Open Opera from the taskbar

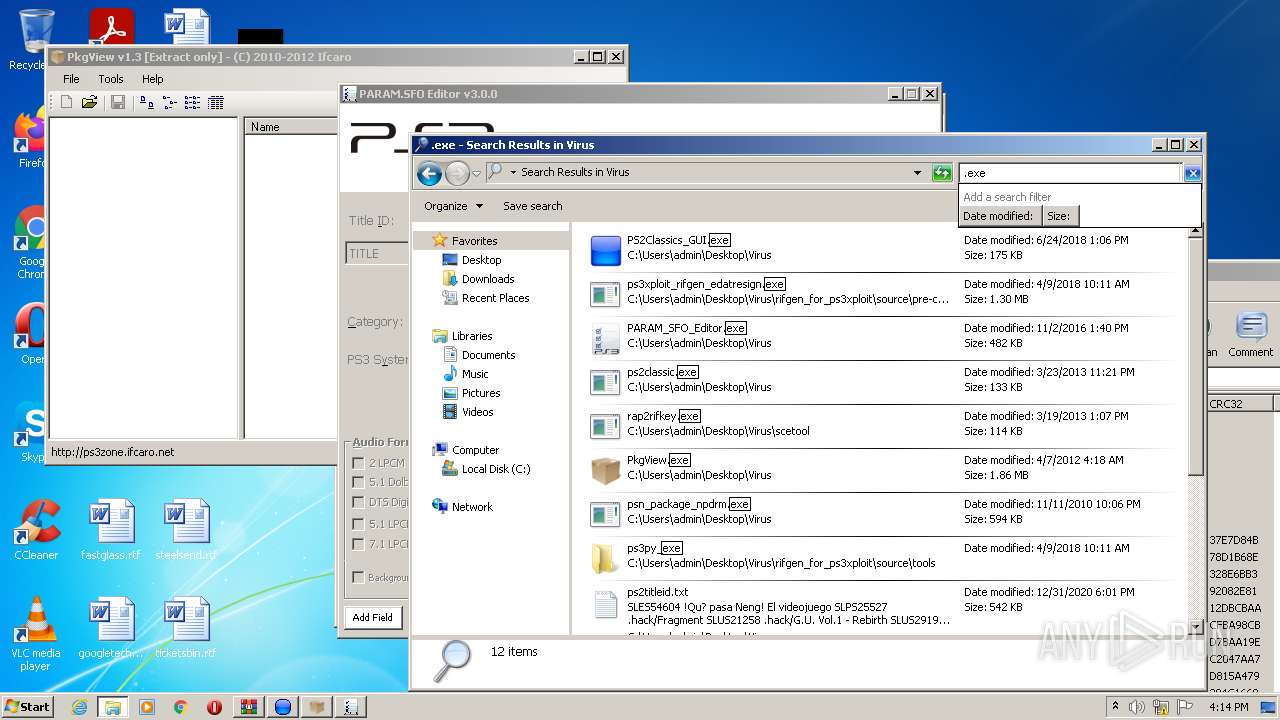[x=214, y=707]
